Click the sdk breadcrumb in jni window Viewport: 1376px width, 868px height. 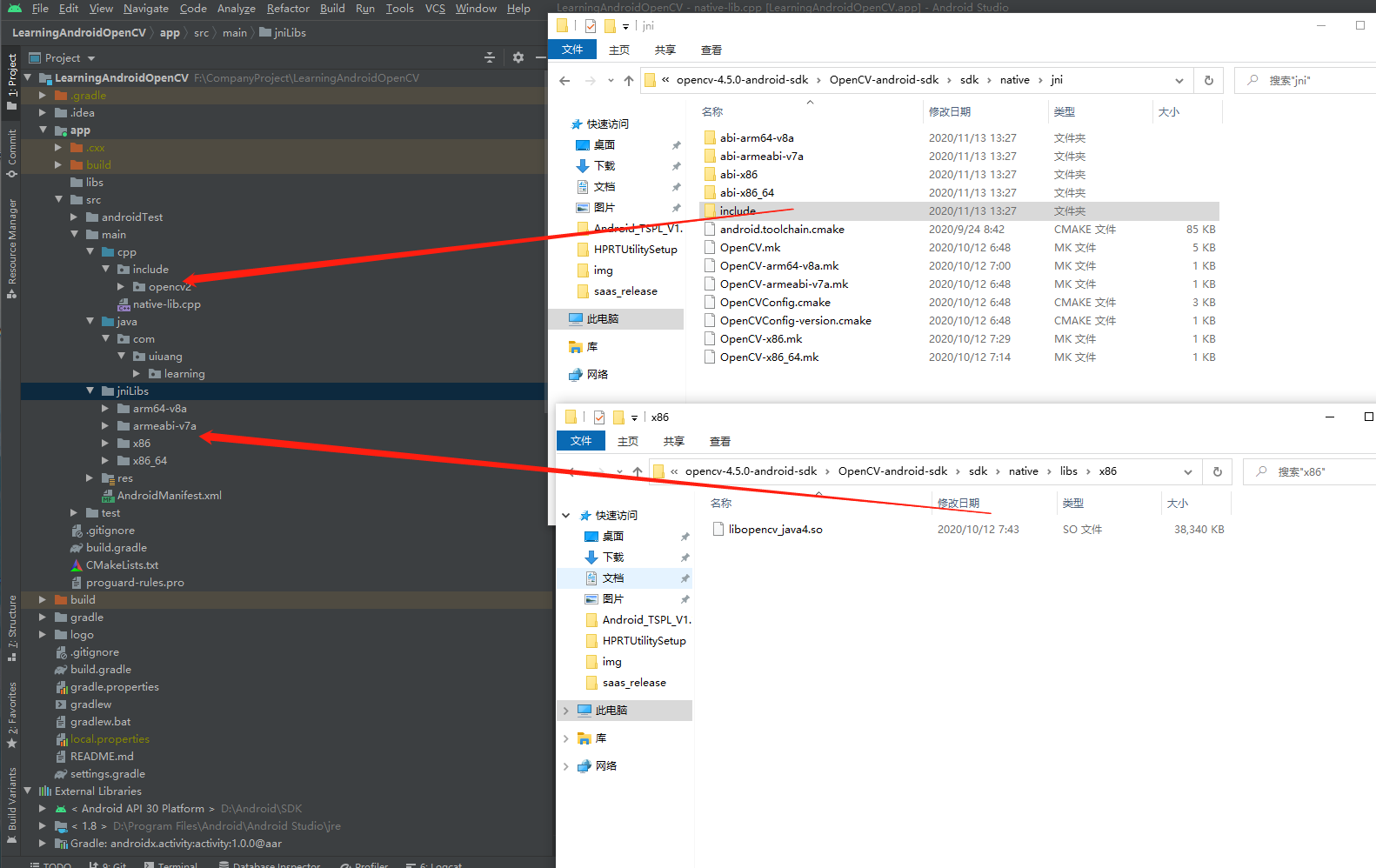[x=969, y=80]
